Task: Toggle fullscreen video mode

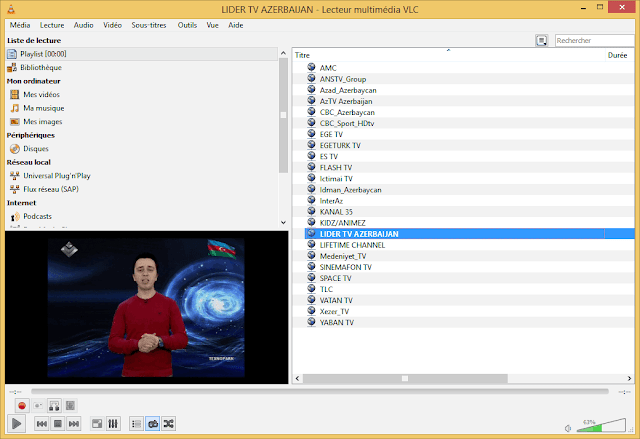Action: pos(97,424)
